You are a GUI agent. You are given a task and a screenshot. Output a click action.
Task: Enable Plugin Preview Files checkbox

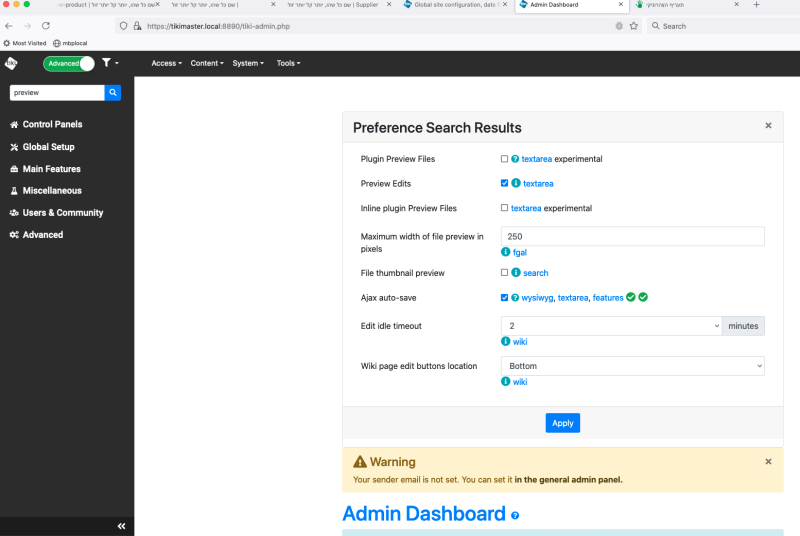[504, 159]
